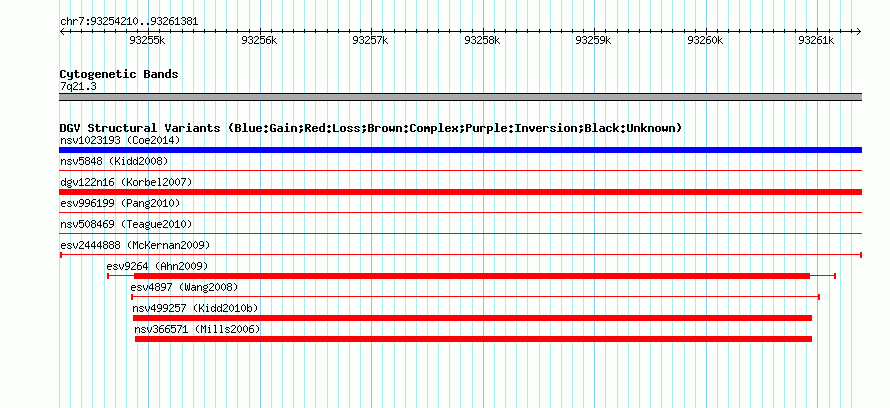
Task: Click the thick red esv9264 loss bar
Action: coord(472,276)
